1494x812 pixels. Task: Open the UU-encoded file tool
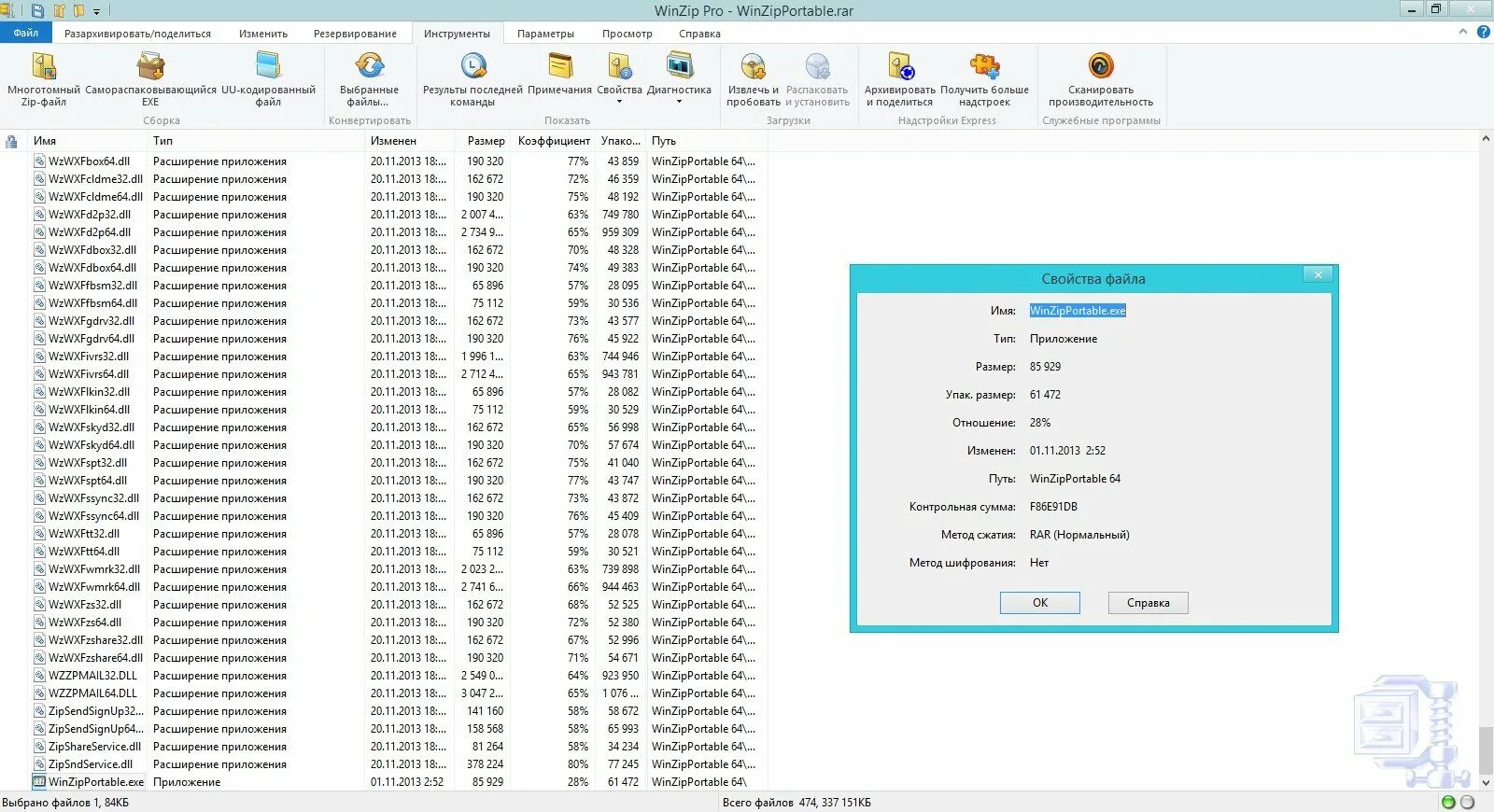click(268, 80)
